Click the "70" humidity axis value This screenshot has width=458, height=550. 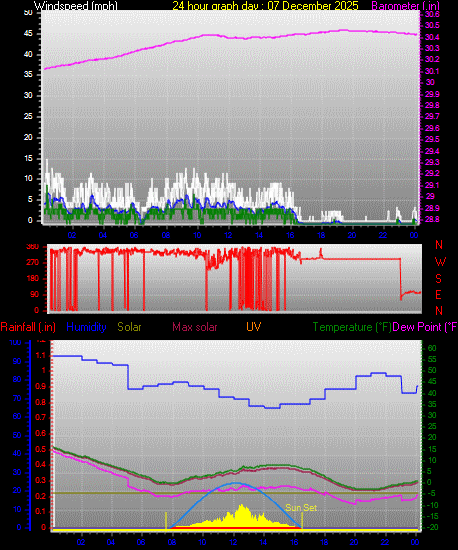pyautogui.click(x=17, y=398)
